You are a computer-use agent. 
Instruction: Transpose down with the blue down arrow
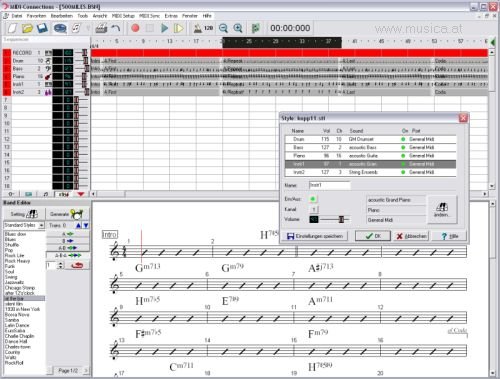click(x=86, y=225)
